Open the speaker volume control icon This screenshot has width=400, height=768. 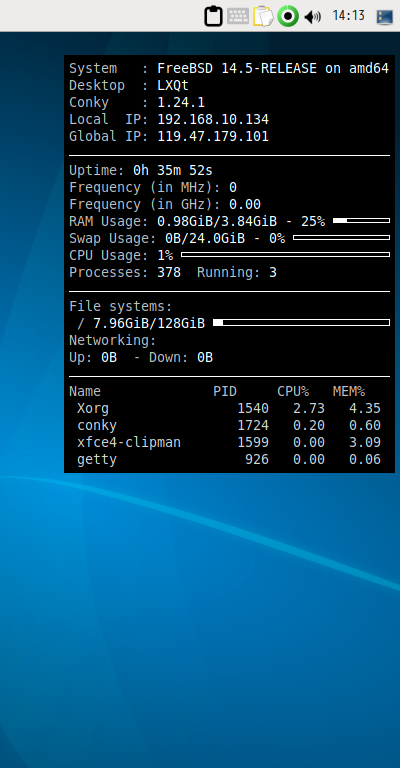[x=312, y=17]
